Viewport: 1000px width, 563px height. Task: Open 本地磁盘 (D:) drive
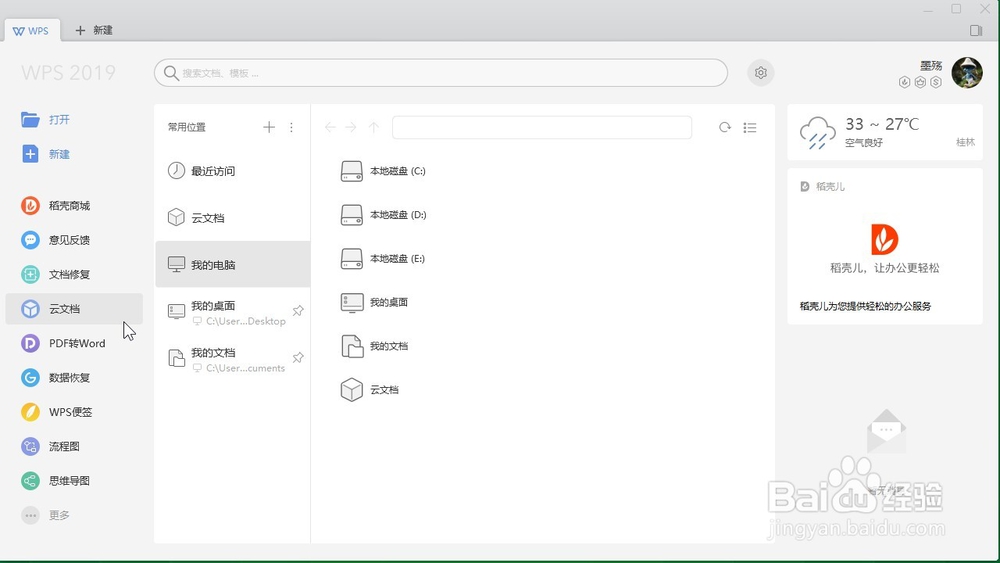[383, 215]
